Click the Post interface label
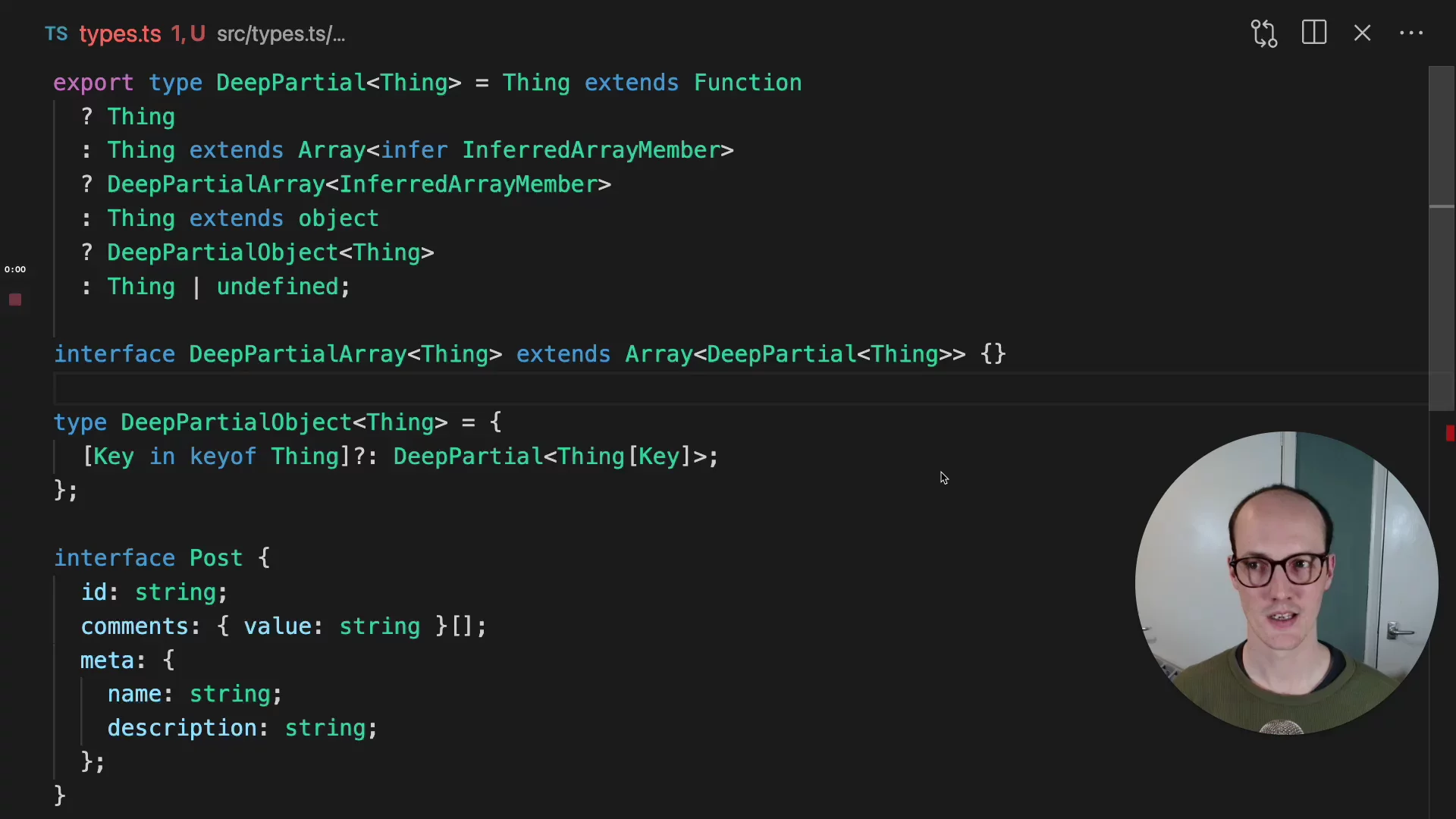The image size is (1456, 819). pos(214,557)
